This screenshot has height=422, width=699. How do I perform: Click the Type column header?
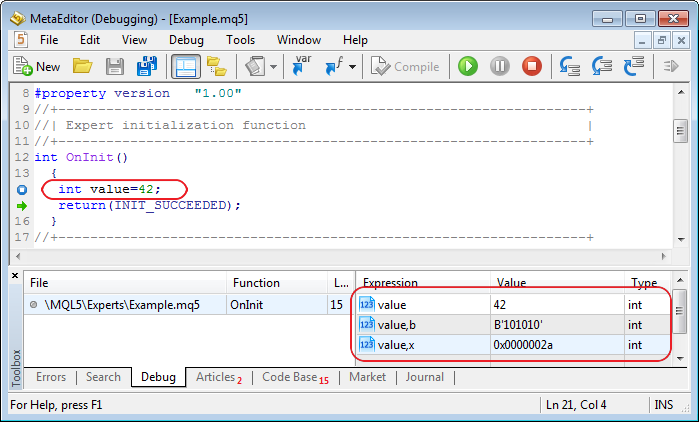[x=647, y=283]
